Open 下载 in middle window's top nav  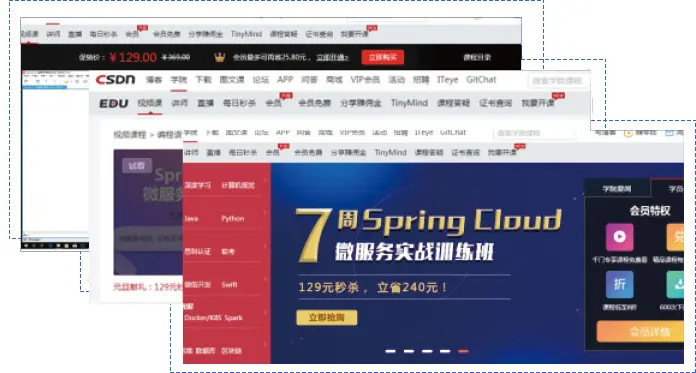pyautogui.click(x=204, y=80)
